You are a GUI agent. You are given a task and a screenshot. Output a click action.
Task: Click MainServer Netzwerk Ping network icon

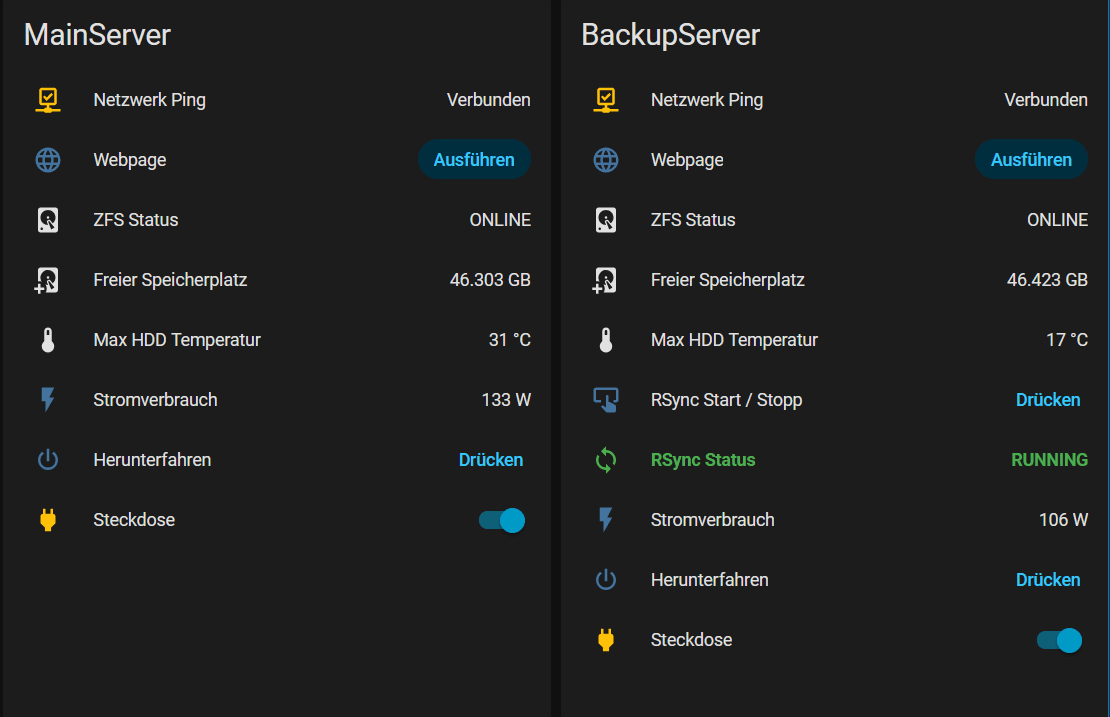(x=48, y=100)
